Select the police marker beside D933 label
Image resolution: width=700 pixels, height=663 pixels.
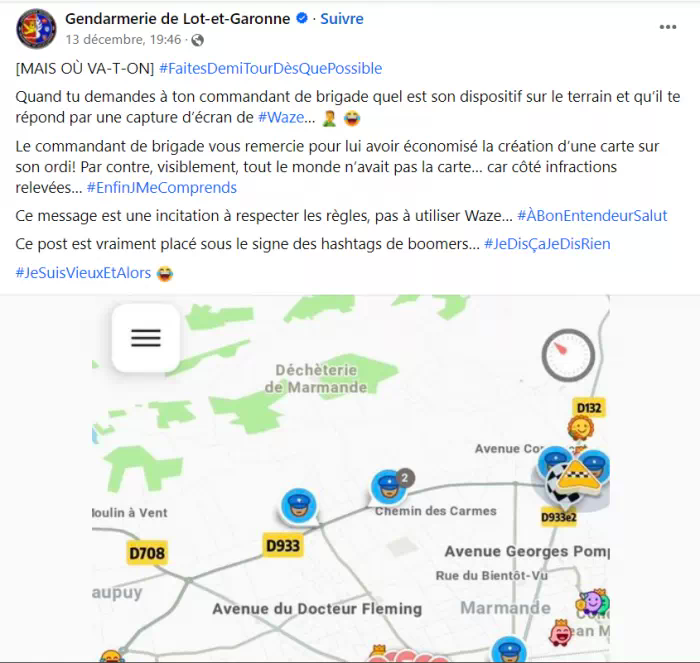coord(299,506)
